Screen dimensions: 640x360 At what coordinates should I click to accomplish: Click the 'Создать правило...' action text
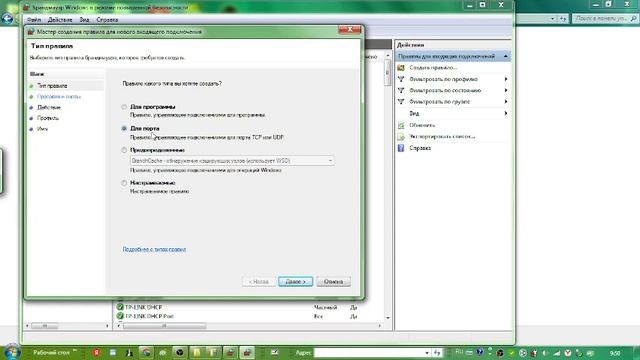(x=433, y=68)
